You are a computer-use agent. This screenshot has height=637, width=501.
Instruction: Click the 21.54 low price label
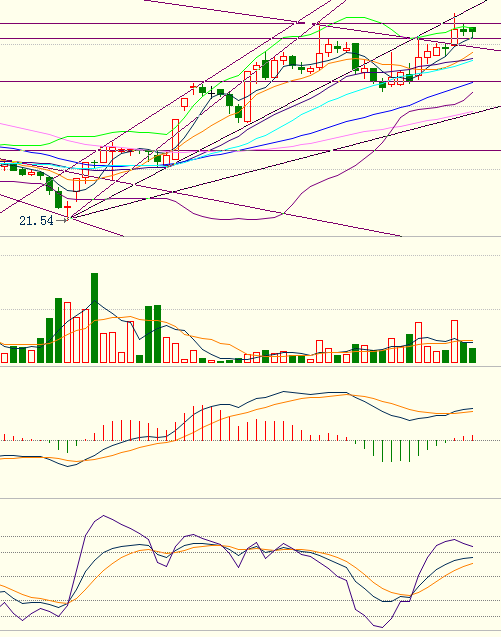point(36,221)
